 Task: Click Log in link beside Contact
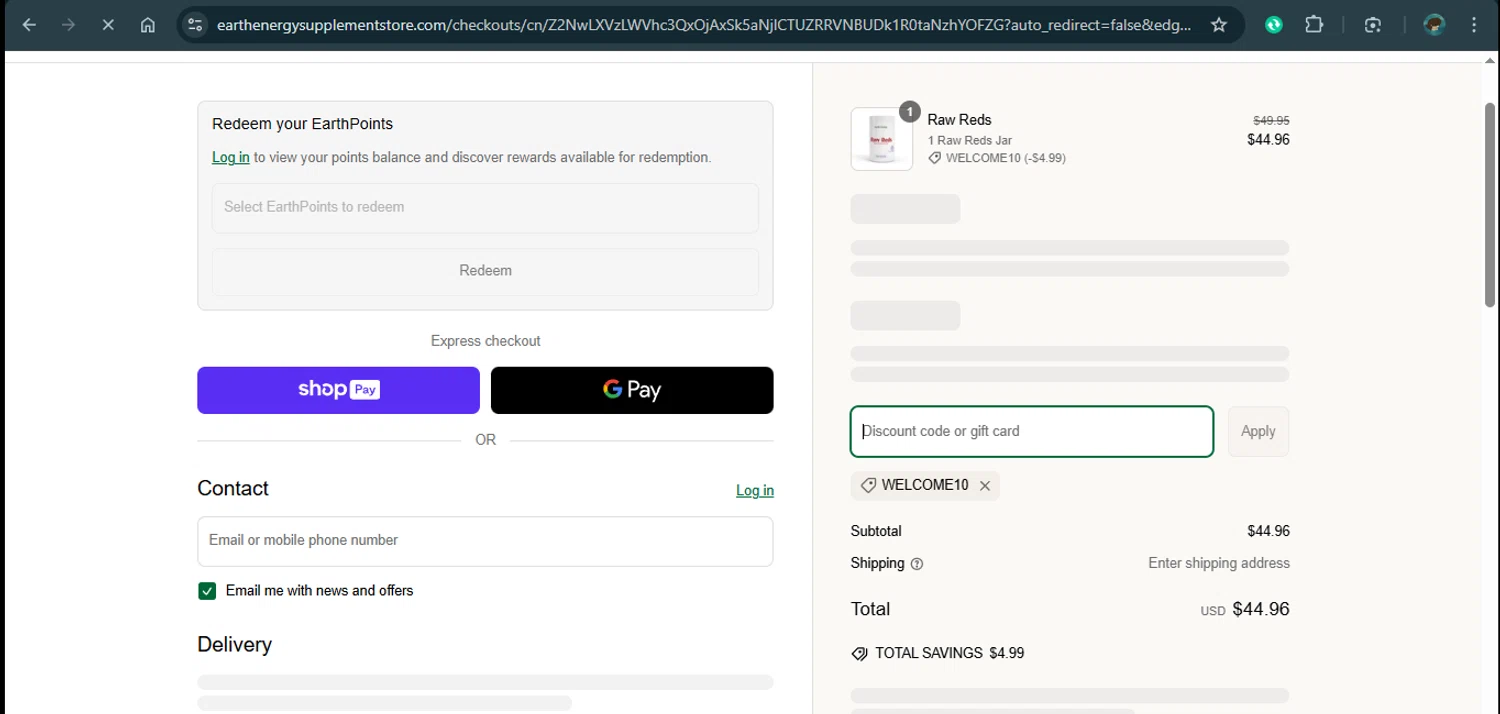[x=755, y=490]
